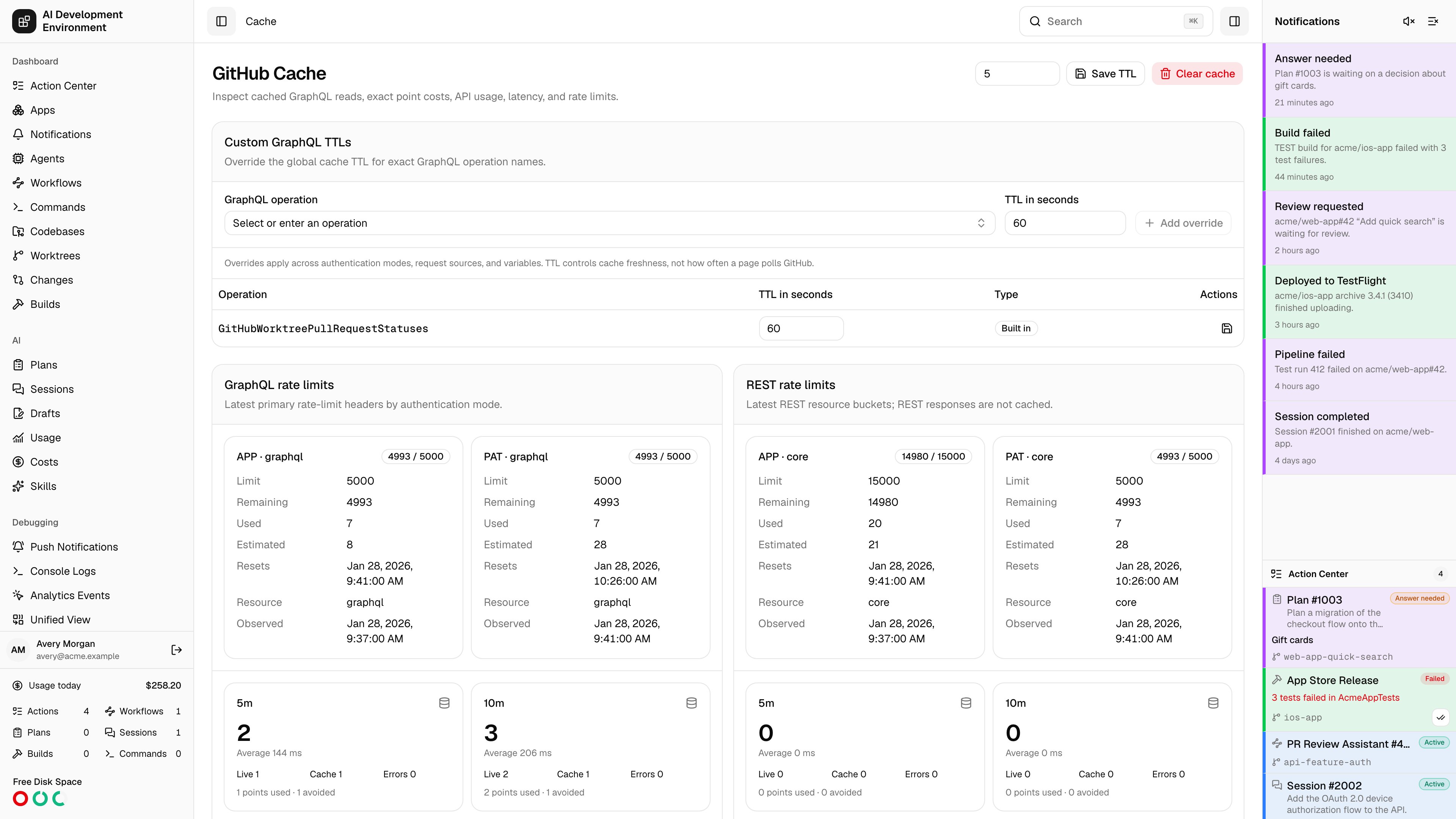The height and width of the screenshot is (819, 1456).
Task: Expand the GraphQL operation combo box
Action: tap(609, 223)
